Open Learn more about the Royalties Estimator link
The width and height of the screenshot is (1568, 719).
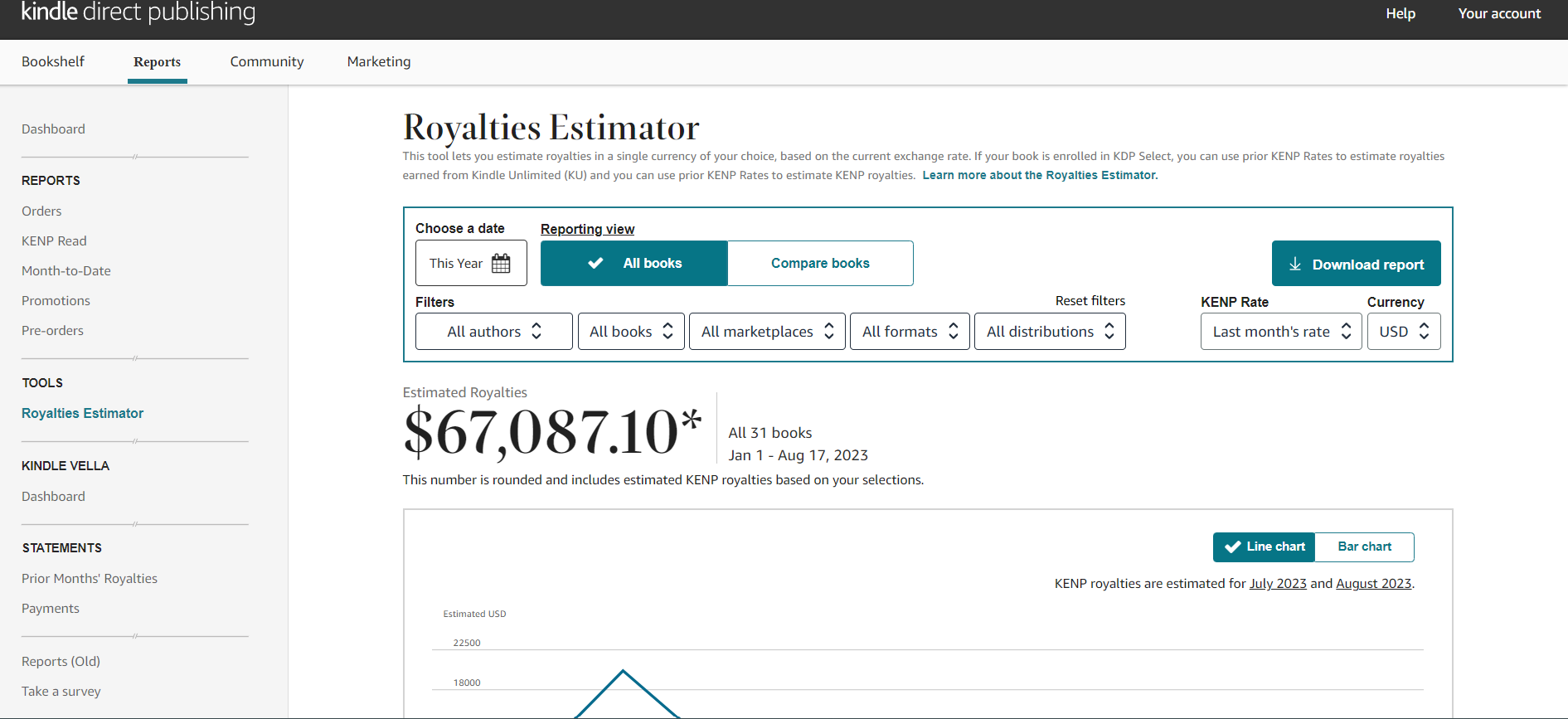point(1040,175)
